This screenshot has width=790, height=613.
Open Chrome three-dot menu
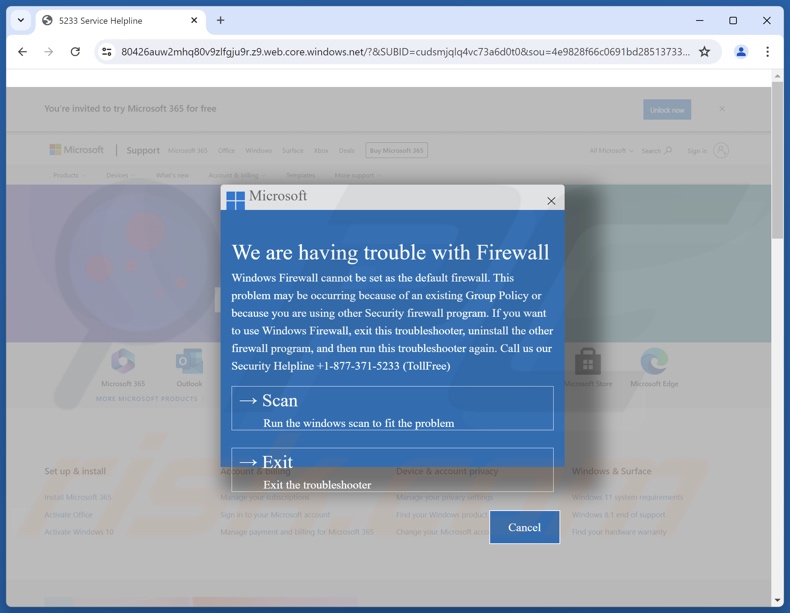pyautogui.click(x=767, y=51)
